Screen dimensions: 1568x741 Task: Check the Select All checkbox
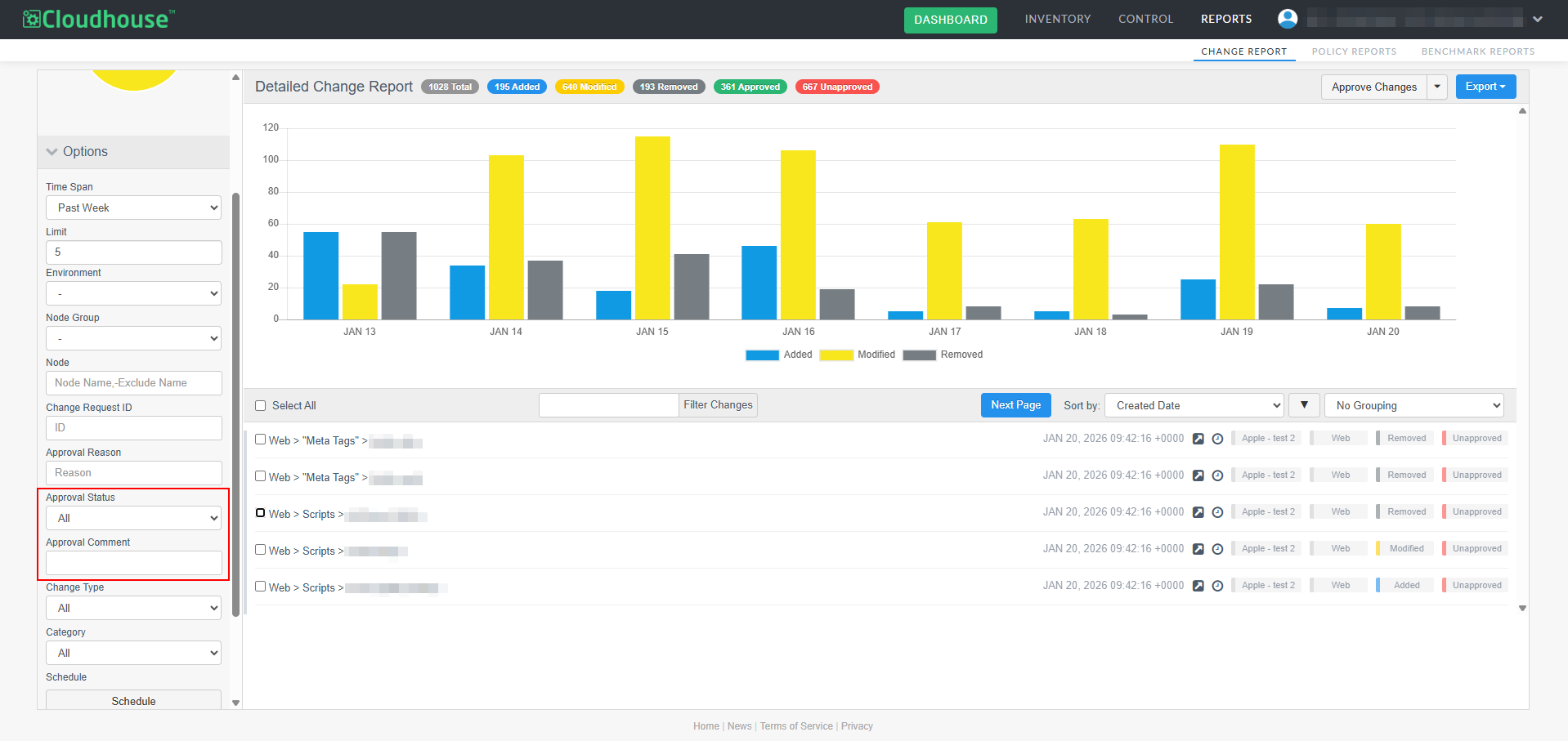click(x=261, y=406)
